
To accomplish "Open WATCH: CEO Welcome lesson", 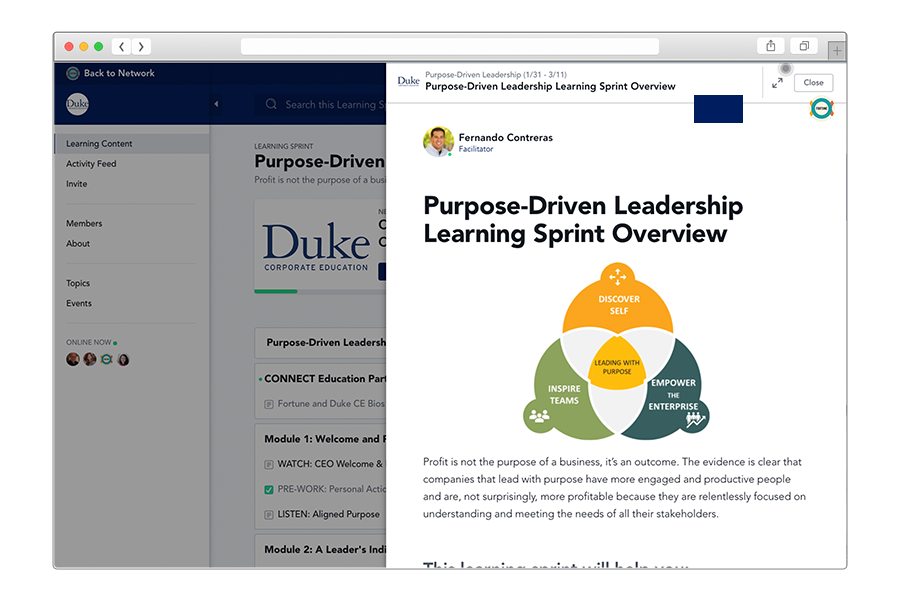I will (x=330, y=464).
